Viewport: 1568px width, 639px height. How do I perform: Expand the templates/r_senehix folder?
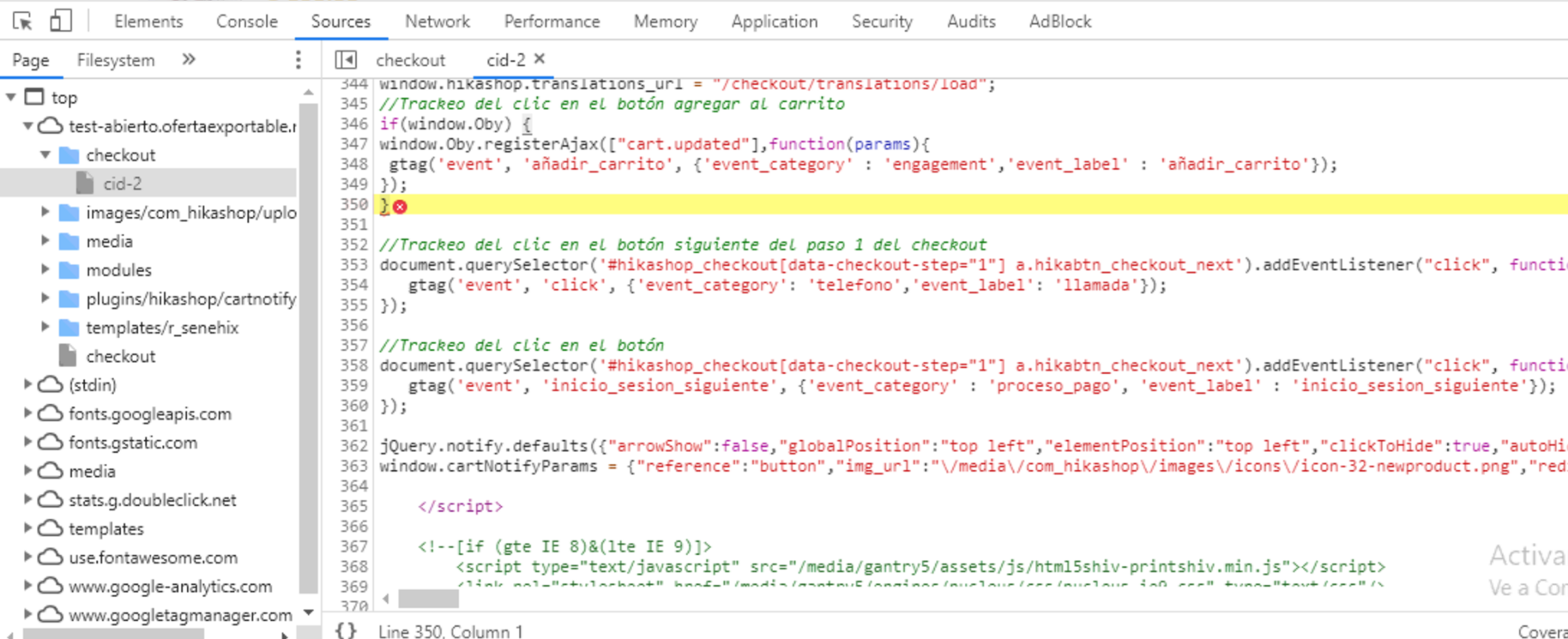(x=45, y=327)
